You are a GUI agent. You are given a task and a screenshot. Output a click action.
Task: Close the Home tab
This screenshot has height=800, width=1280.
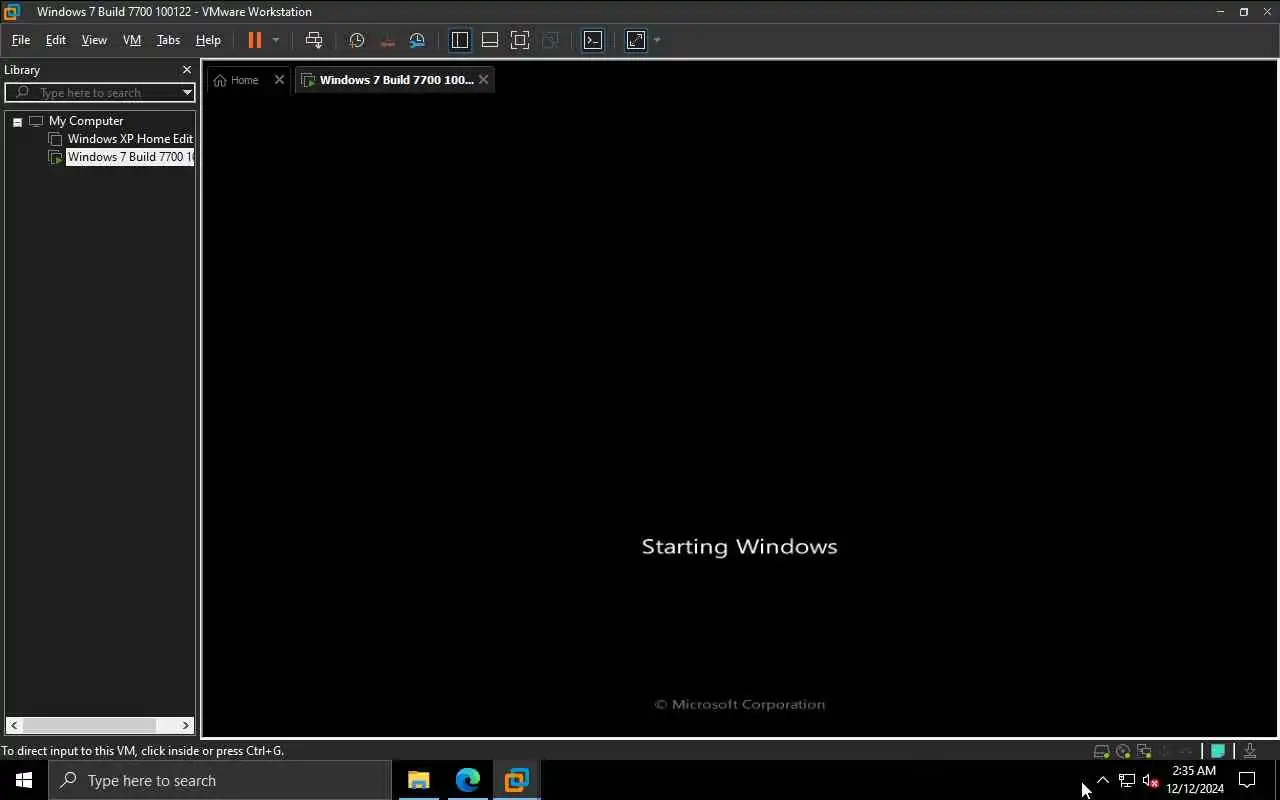pos(279,80)
